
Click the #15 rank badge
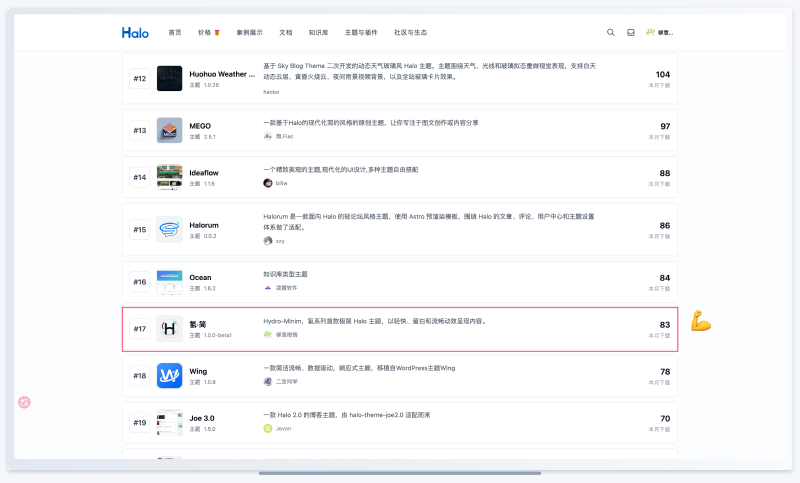[140, 230]
